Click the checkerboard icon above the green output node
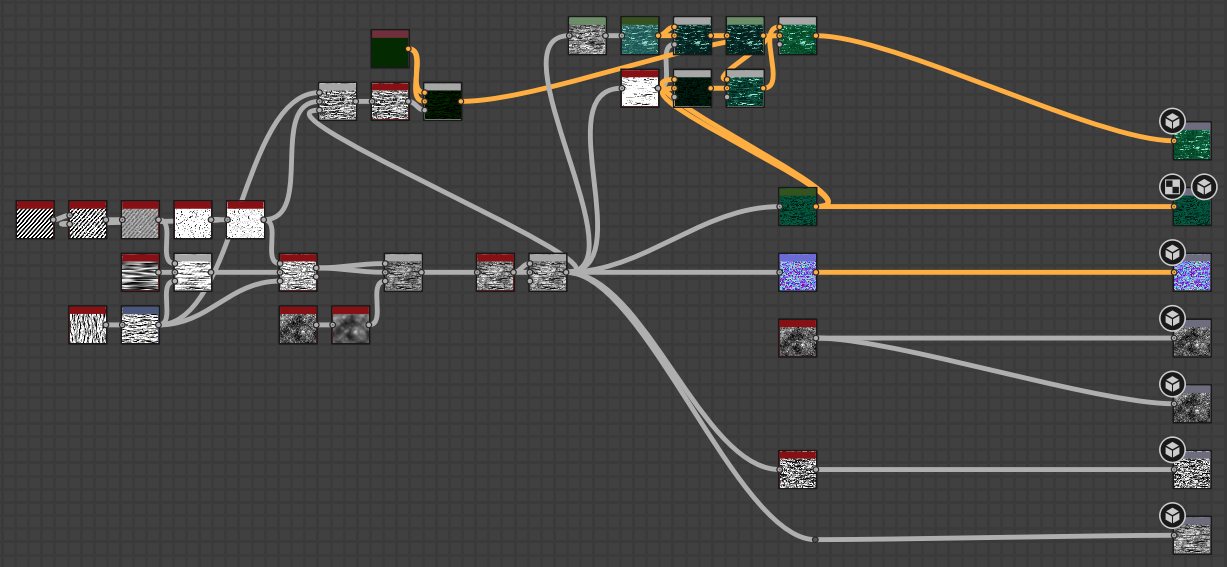This screenshot has height=567, width=1227. pos(1172,186)
